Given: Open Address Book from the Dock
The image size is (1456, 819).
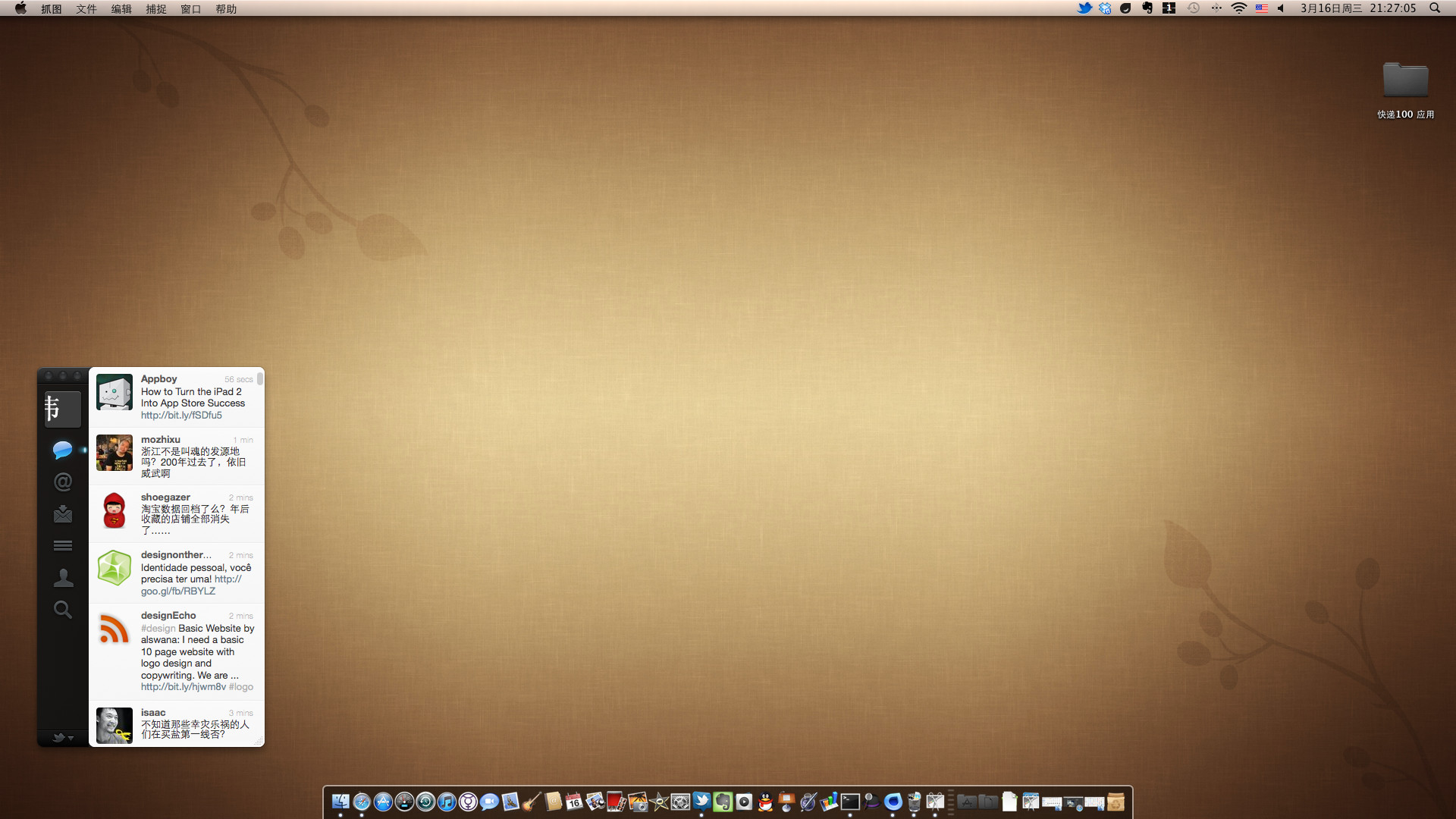Looking at the screenshot, I should 553,802.
